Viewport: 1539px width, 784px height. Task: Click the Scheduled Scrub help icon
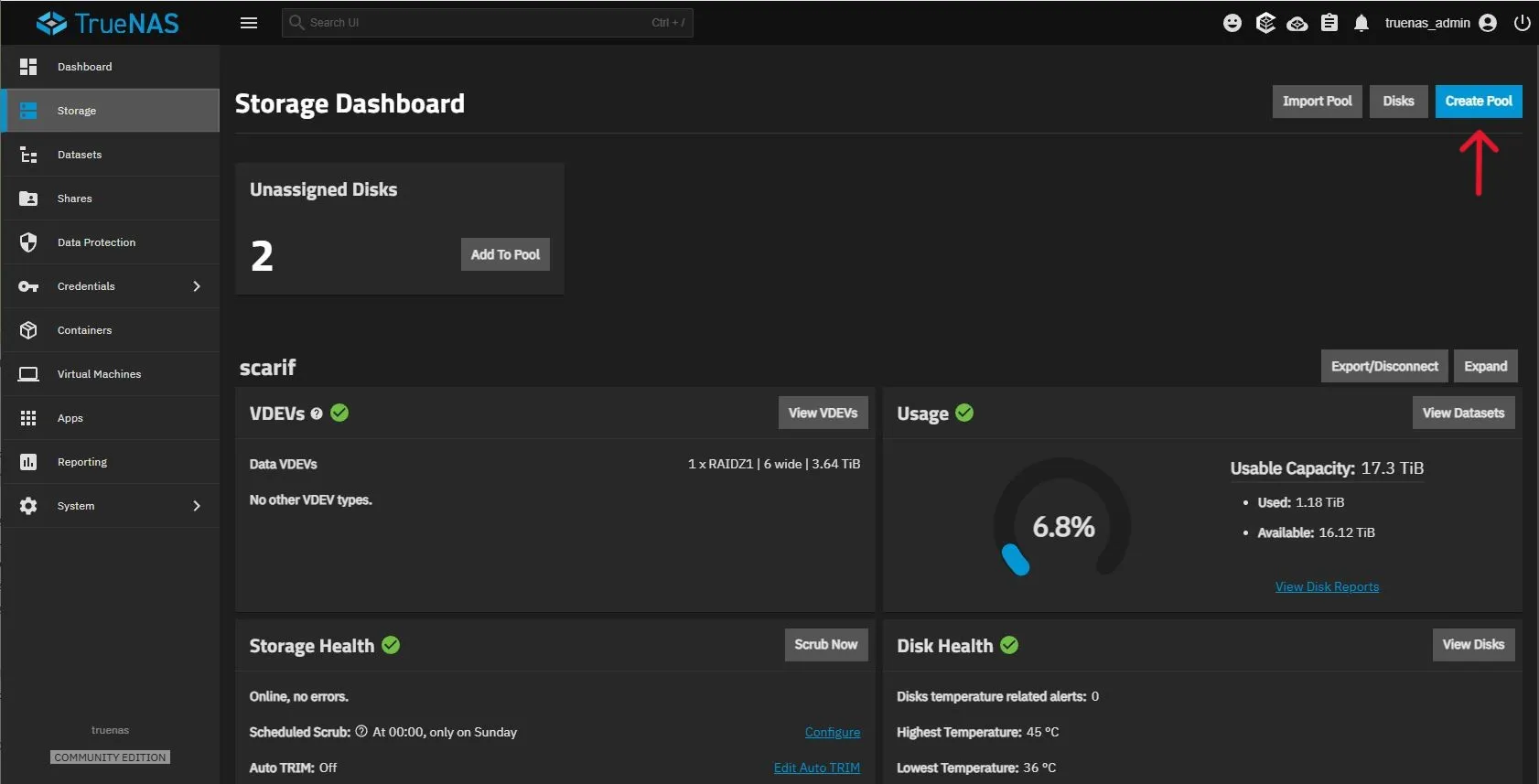pyautogui.click(x=361, y=732)
